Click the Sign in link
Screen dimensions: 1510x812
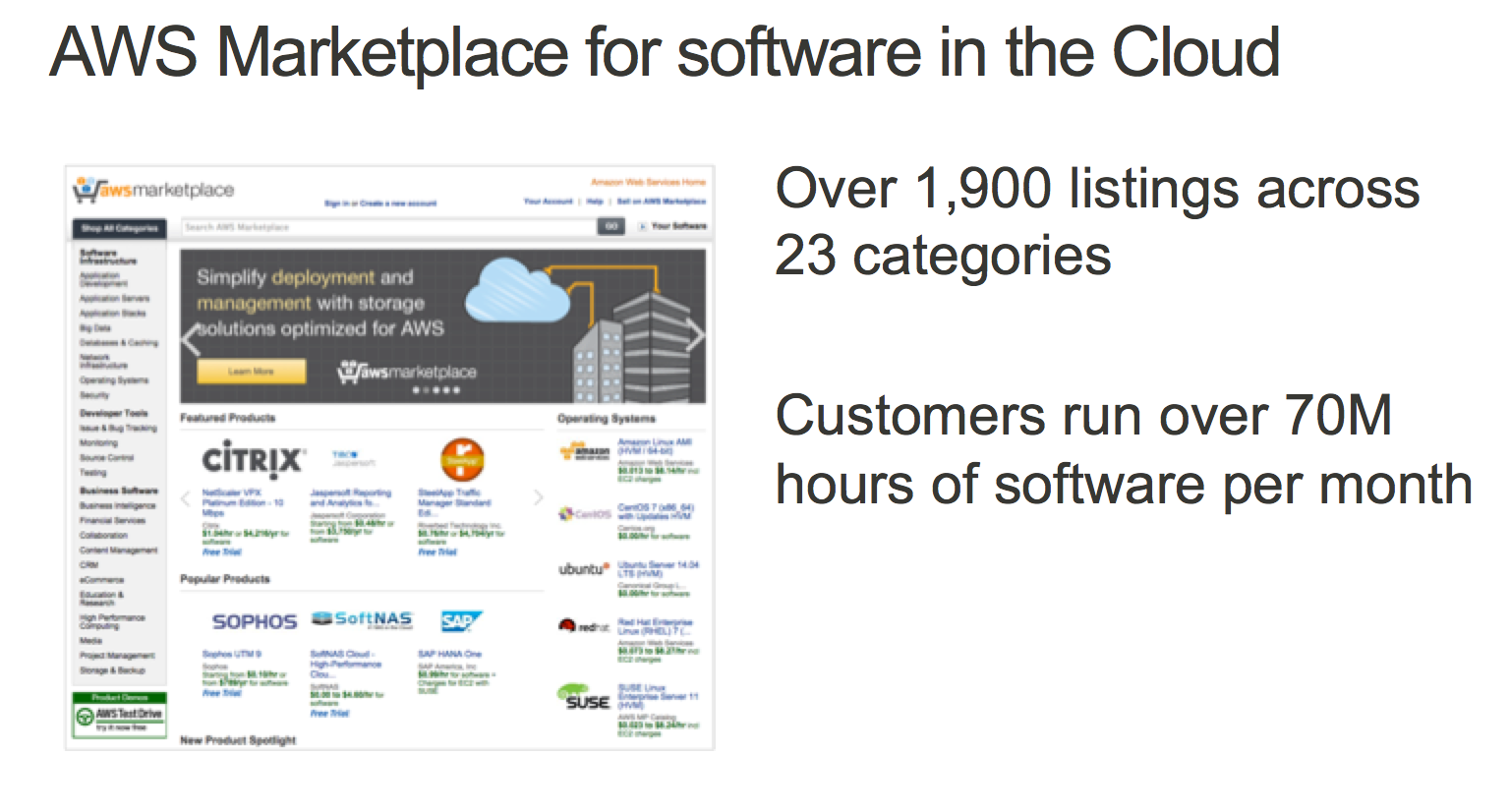[337, 203]
